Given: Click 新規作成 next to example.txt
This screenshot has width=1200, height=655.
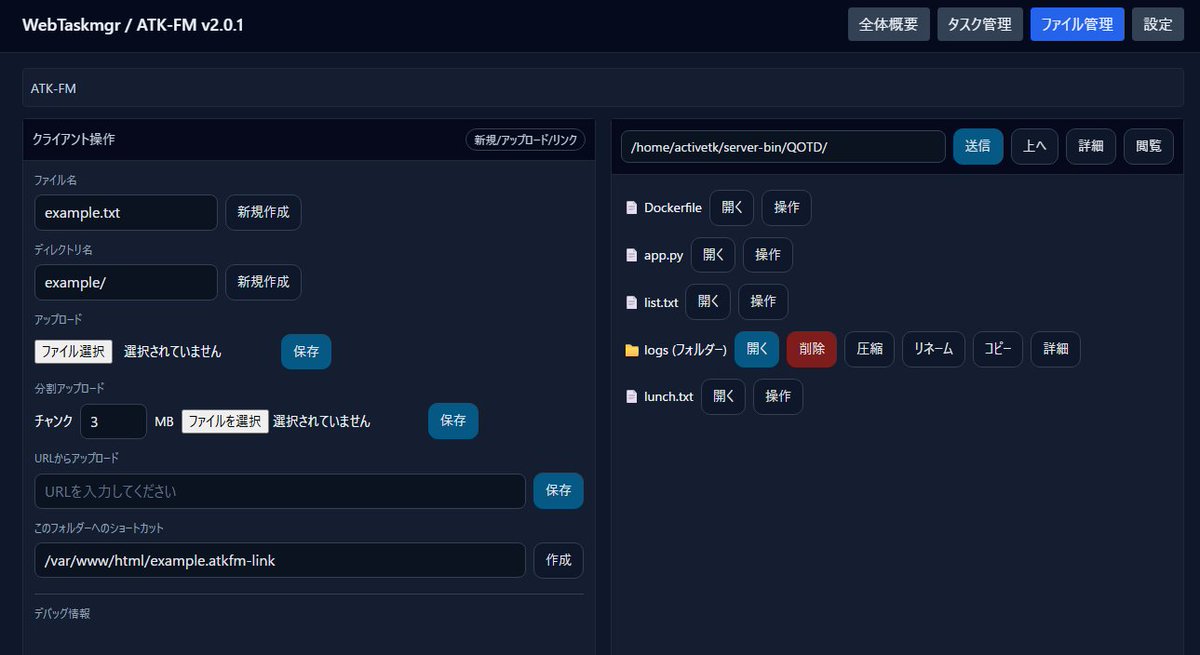Looking at the screenshot, I should point(263,212).
